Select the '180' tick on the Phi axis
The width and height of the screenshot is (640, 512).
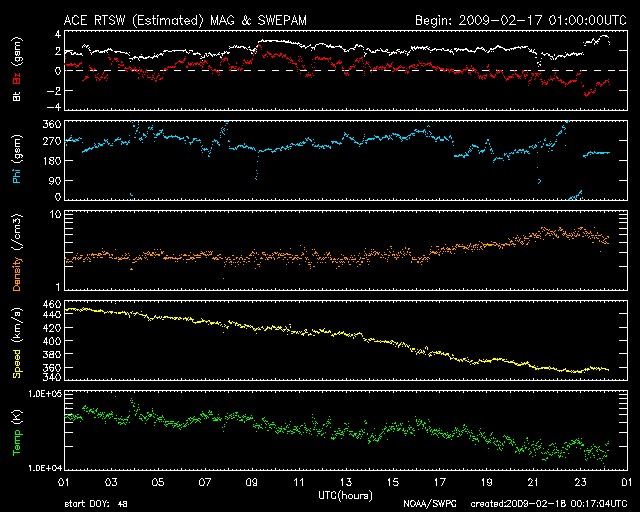(52, 160)
